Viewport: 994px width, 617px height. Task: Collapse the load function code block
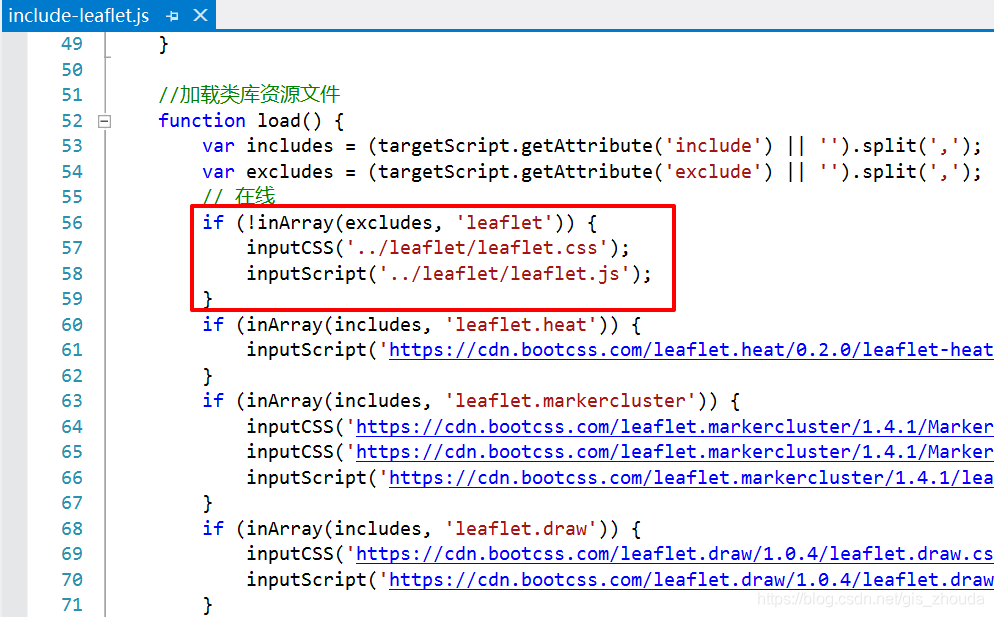point(104,120)
